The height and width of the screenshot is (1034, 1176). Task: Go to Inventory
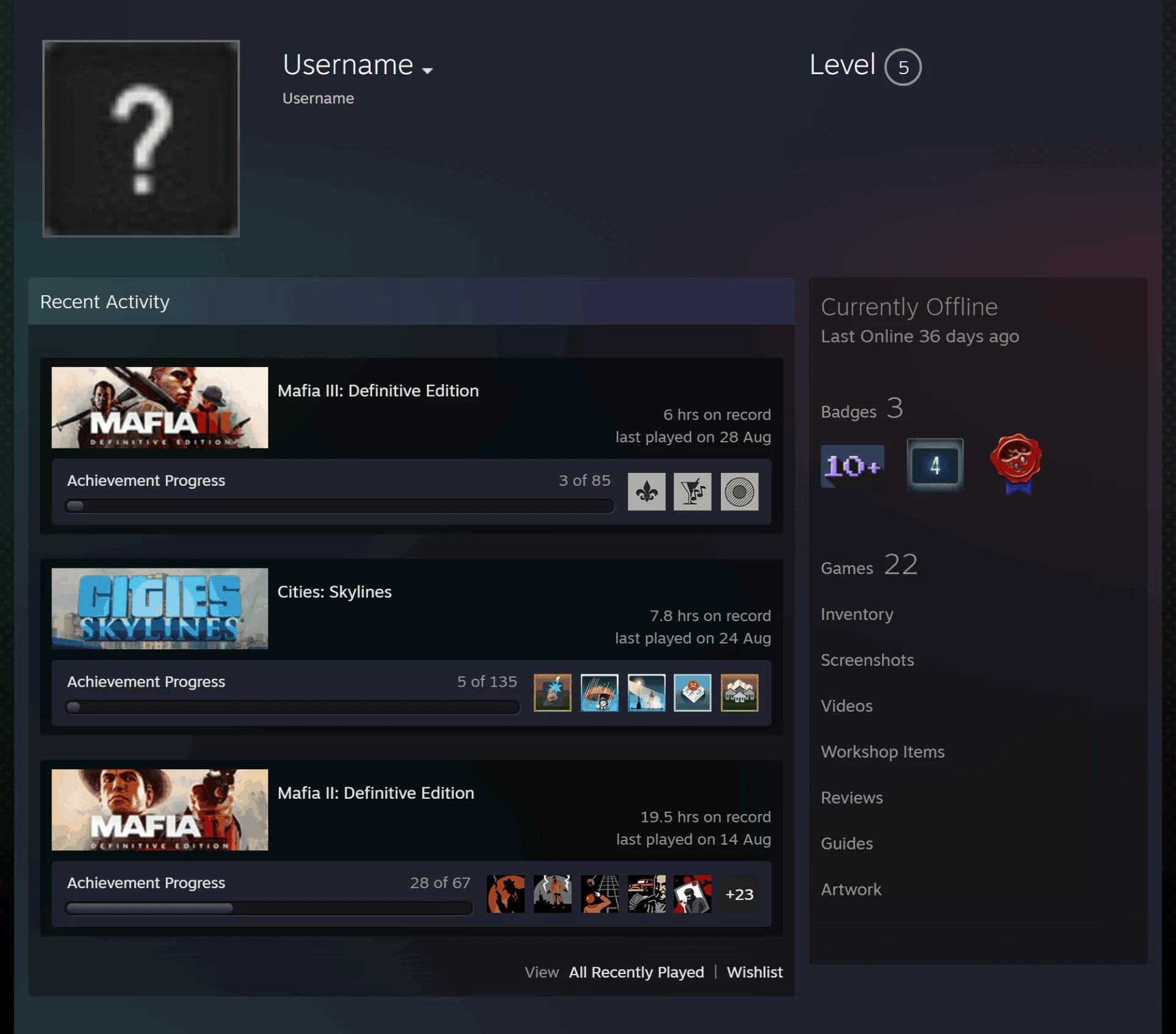tap(857, 614)
